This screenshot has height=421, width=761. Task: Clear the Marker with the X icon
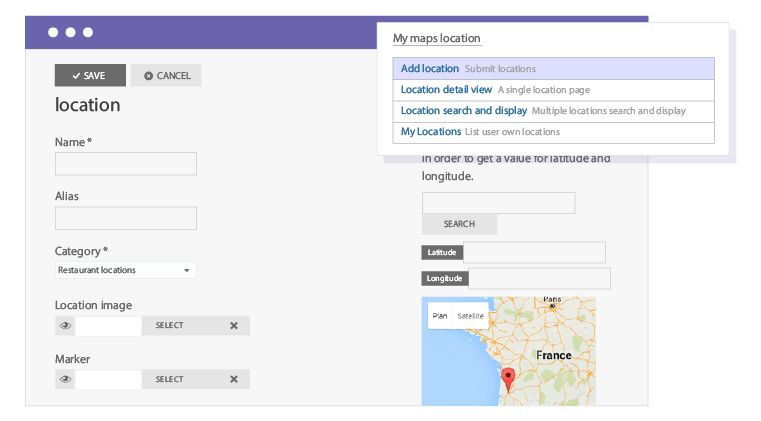234,380
